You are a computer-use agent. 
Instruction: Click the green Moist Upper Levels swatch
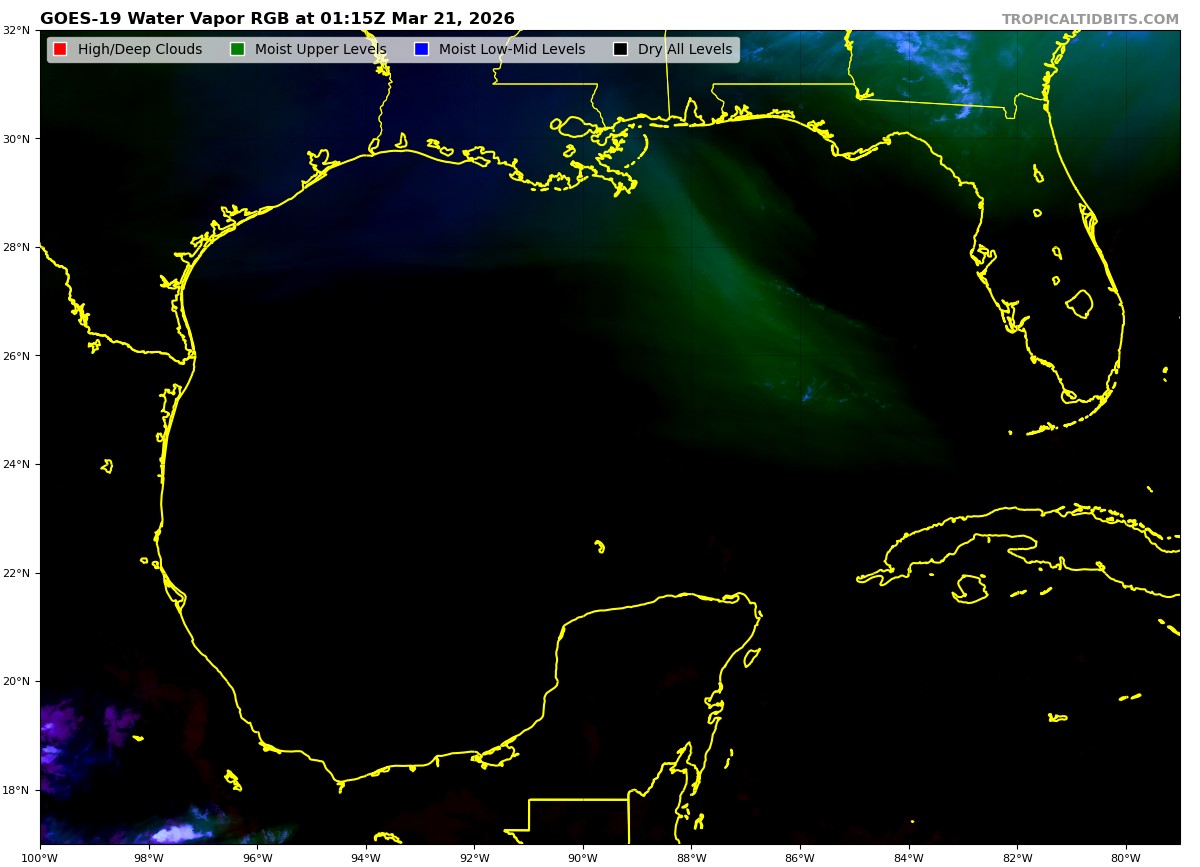tap(237, 49)
